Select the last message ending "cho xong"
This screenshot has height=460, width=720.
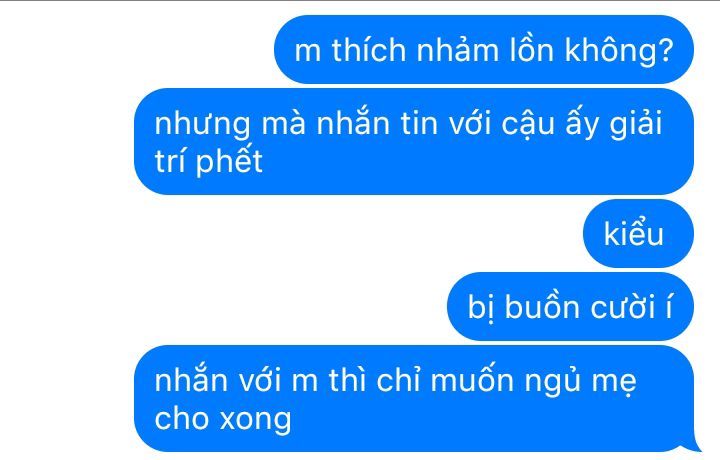pos(414,398)
